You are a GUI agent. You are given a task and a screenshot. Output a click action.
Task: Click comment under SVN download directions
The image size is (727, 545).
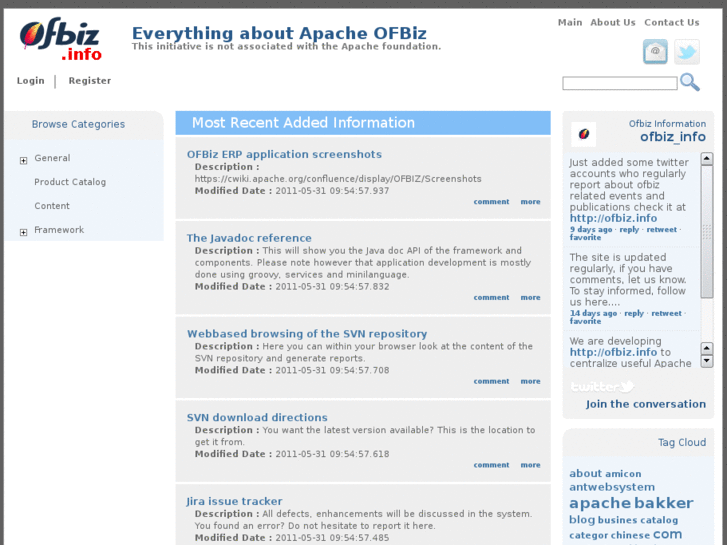pyautogui.click(x=491, y=465)
